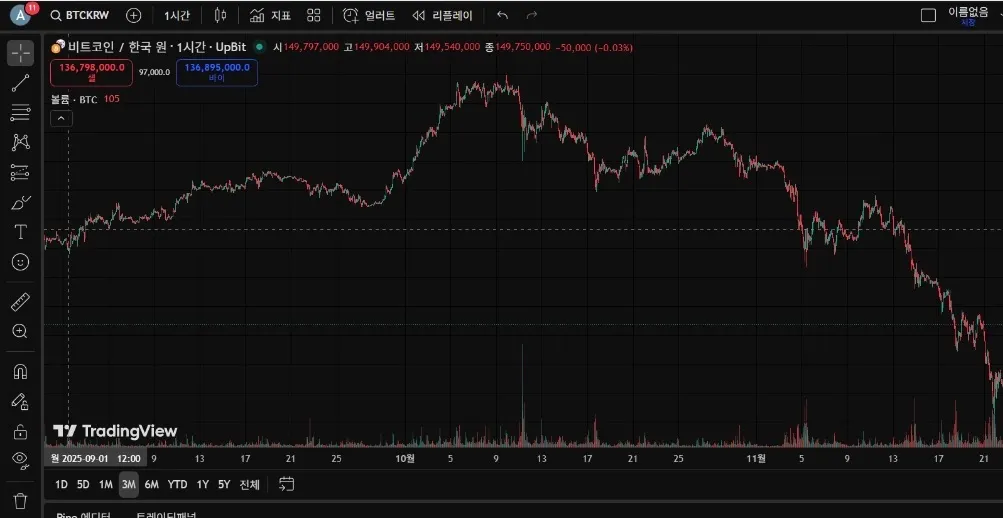Select the 1M time range
The width and height of the screenshot is (1003, 518).
pyautogui.click(x=106, y=484)
